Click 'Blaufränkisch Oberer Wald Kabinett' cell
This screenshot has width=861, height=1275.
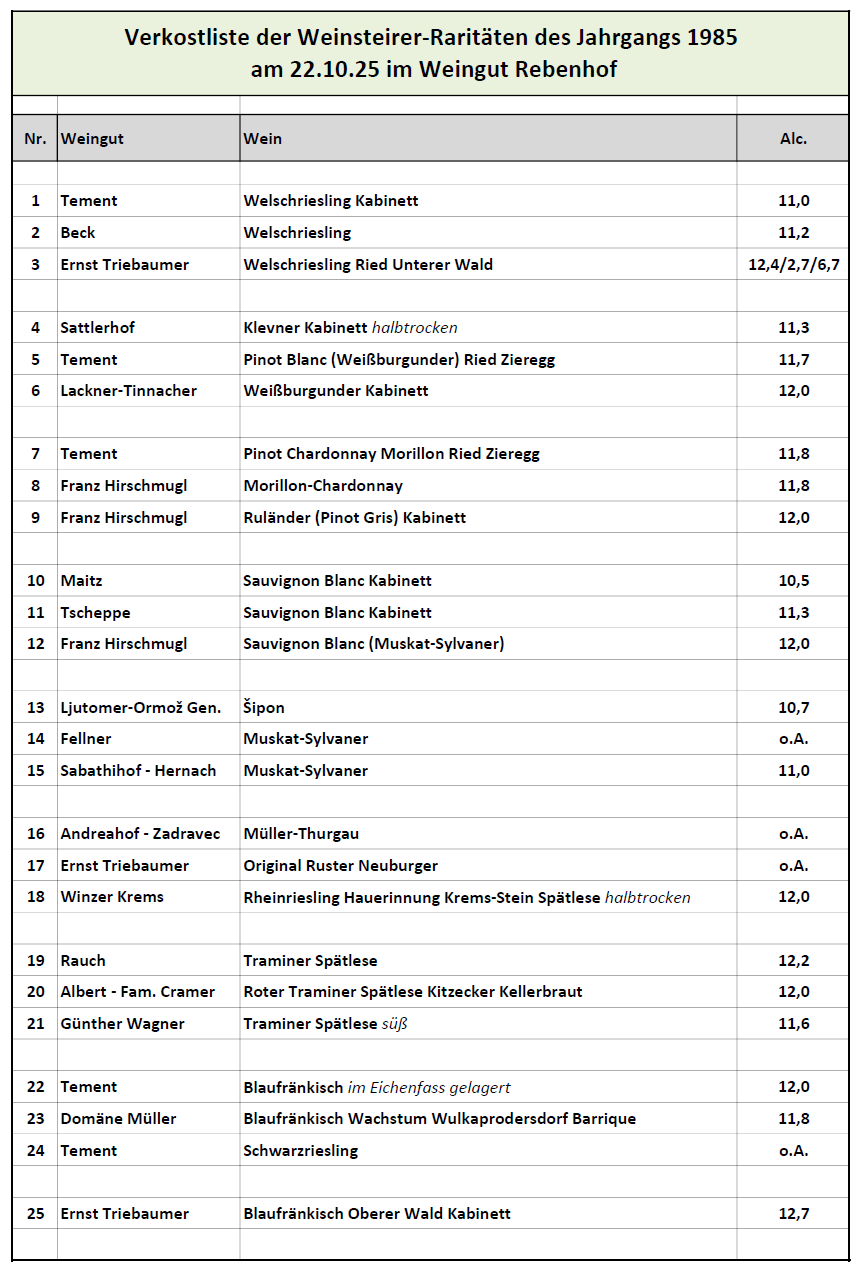tap(377, 1214)
